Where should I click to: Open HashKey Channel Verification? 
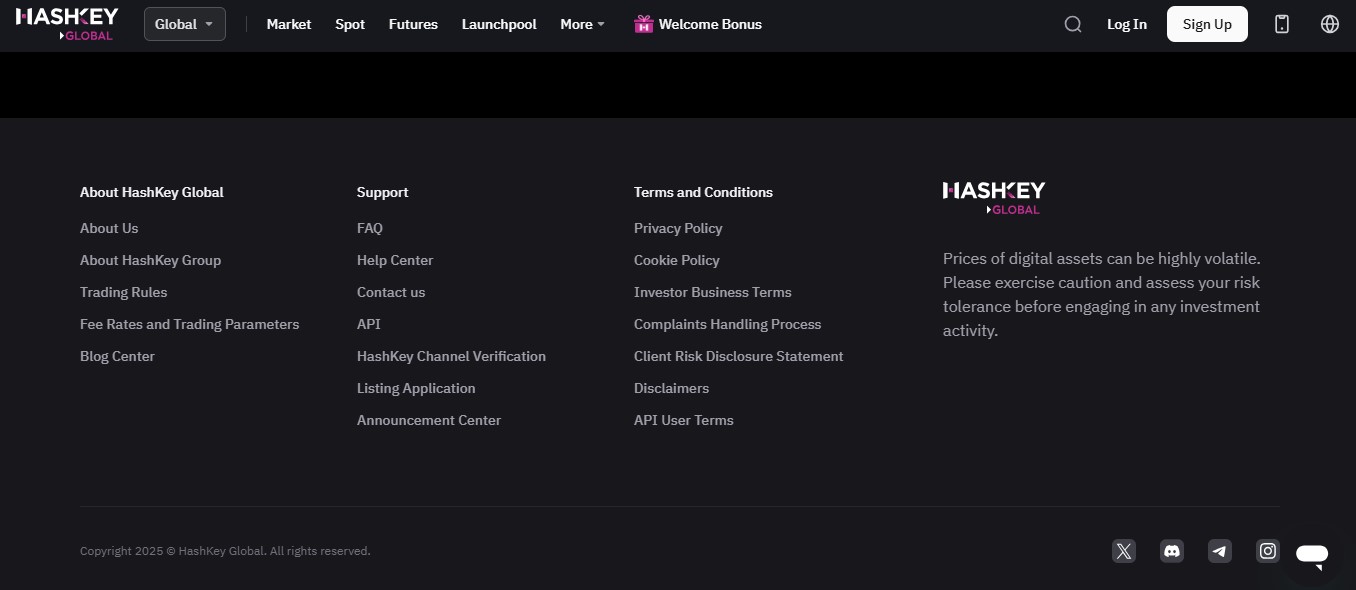[451, 356]
